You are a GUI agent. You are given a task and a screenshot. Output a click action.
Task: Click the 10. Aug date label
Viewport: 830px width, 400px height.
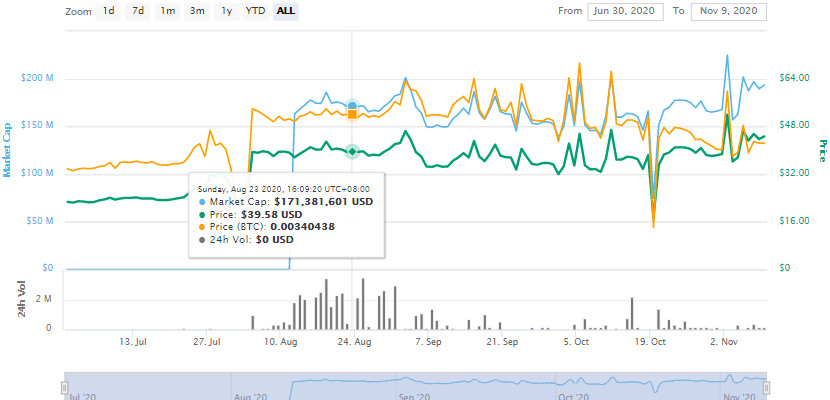pos(281,342)
